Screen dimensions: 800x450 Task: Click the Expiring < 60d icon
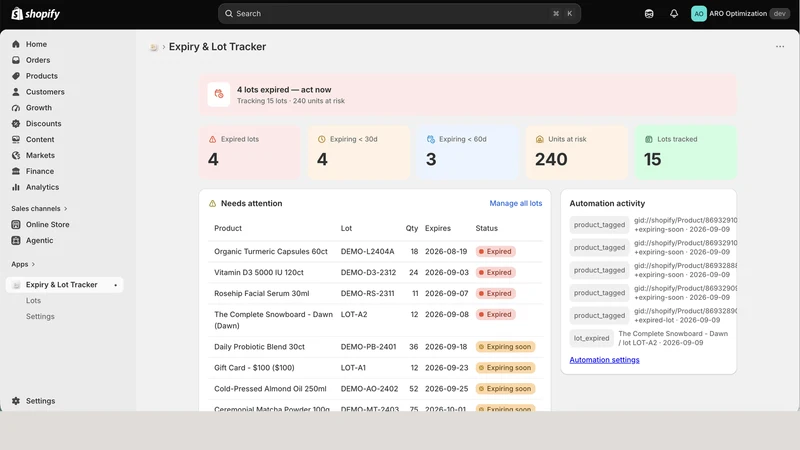coord(431,139)
